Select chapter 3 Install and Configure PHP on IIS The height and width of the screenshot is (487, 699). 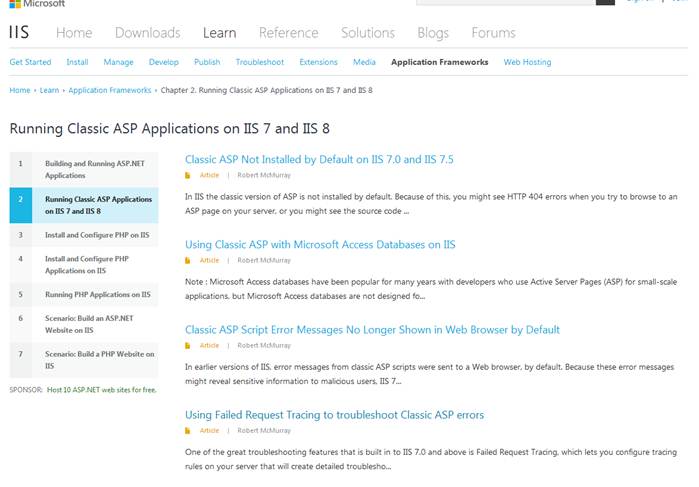(97, 235)
